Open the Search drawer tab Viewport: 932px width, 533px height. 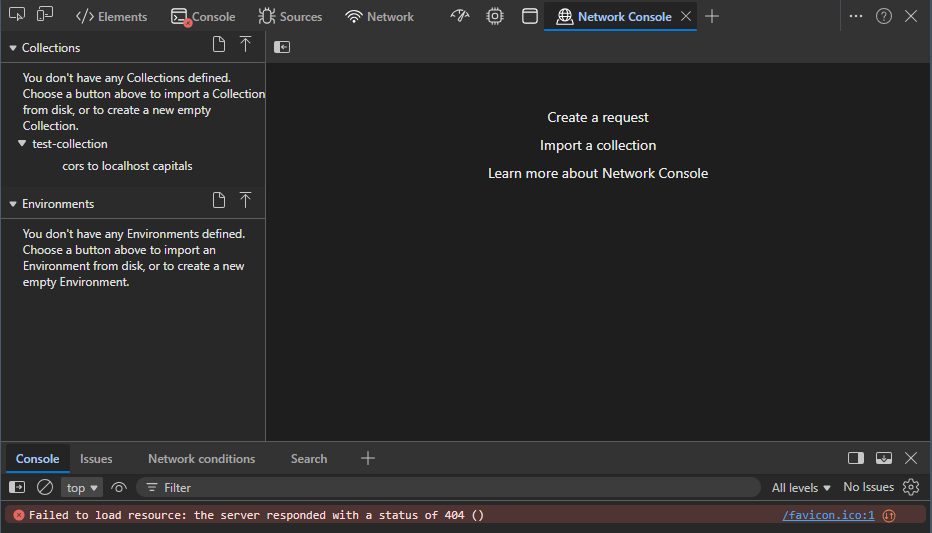[x=308, y=459]
